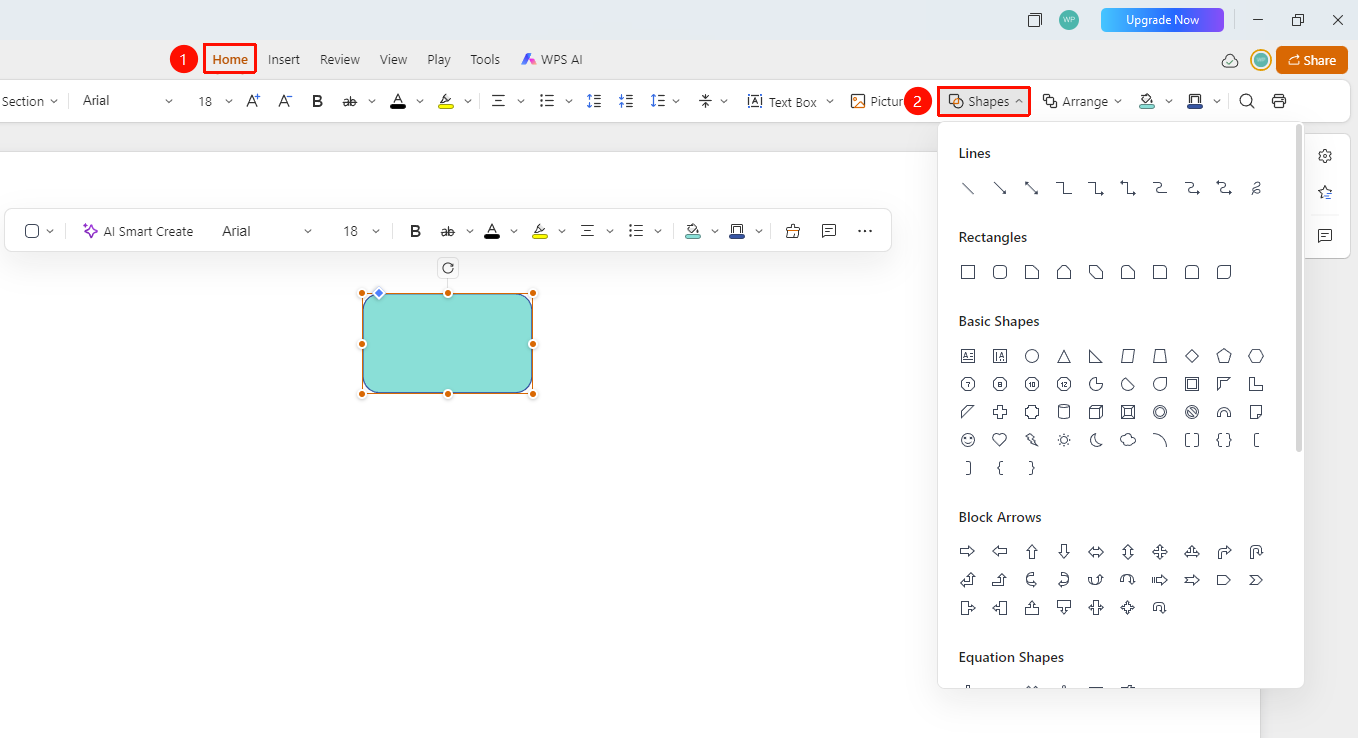Toggle Bold in the main ribbon
This screenshot has width=1358, height=738.
click(317, 101)
